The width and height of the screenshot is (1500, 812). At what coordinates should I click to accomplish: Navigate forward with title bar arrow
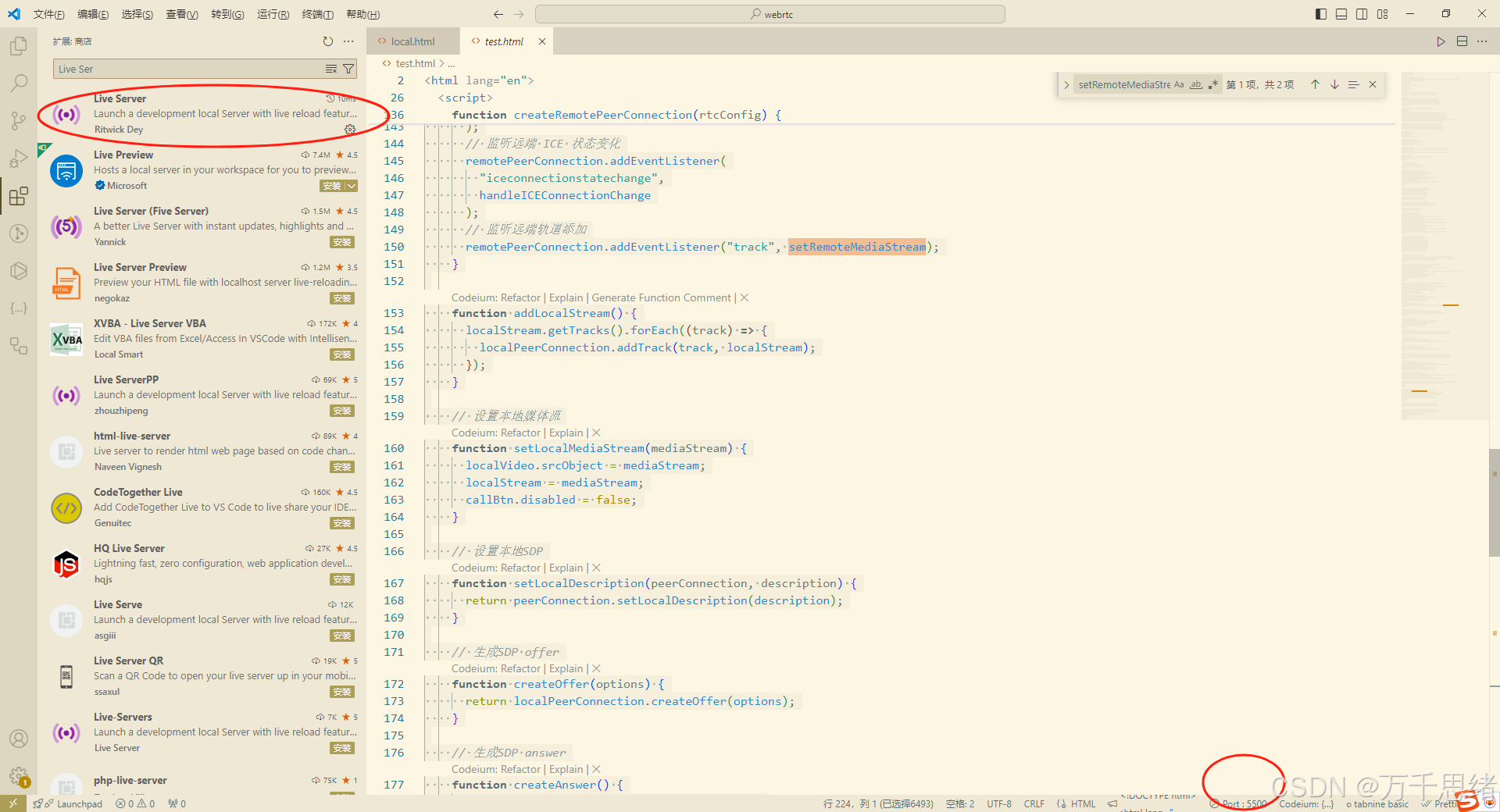519,14
